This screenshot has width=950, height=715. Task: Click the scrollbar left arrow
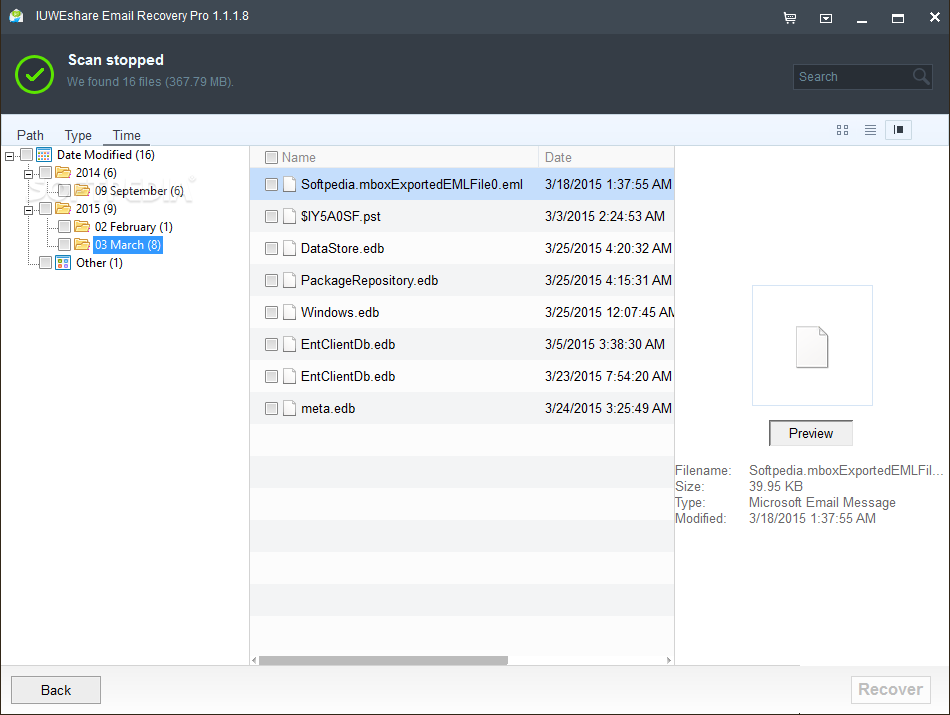[254, 660]
